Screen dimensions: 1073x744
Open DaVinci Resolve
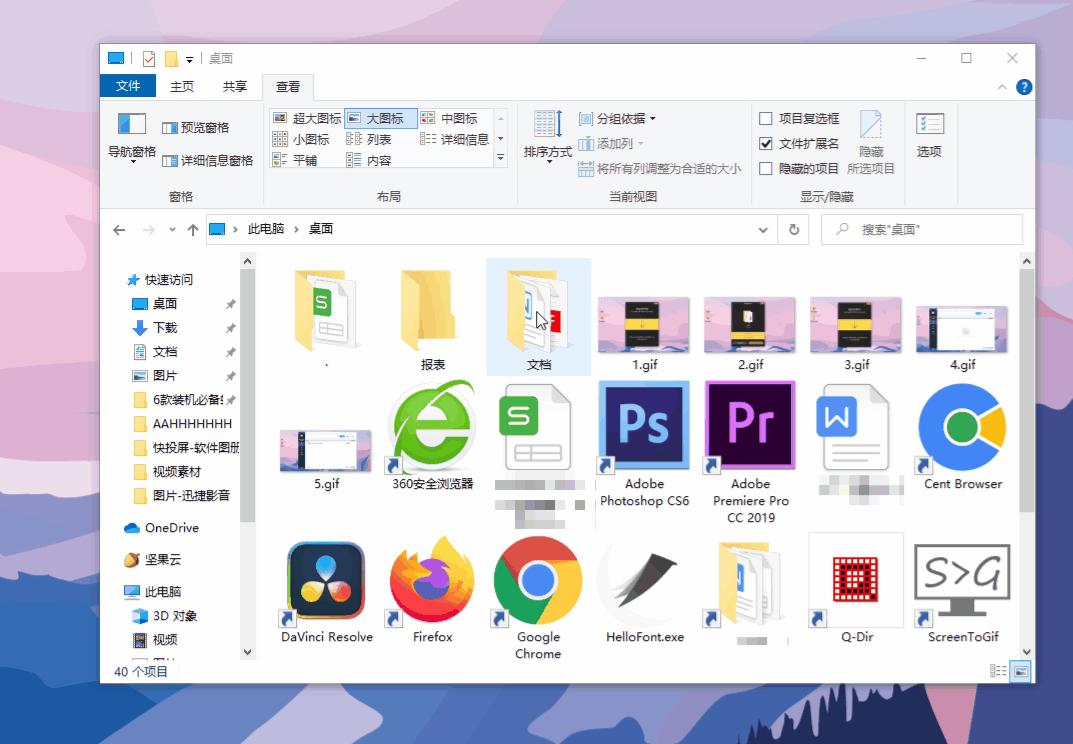tap(323, 580)
